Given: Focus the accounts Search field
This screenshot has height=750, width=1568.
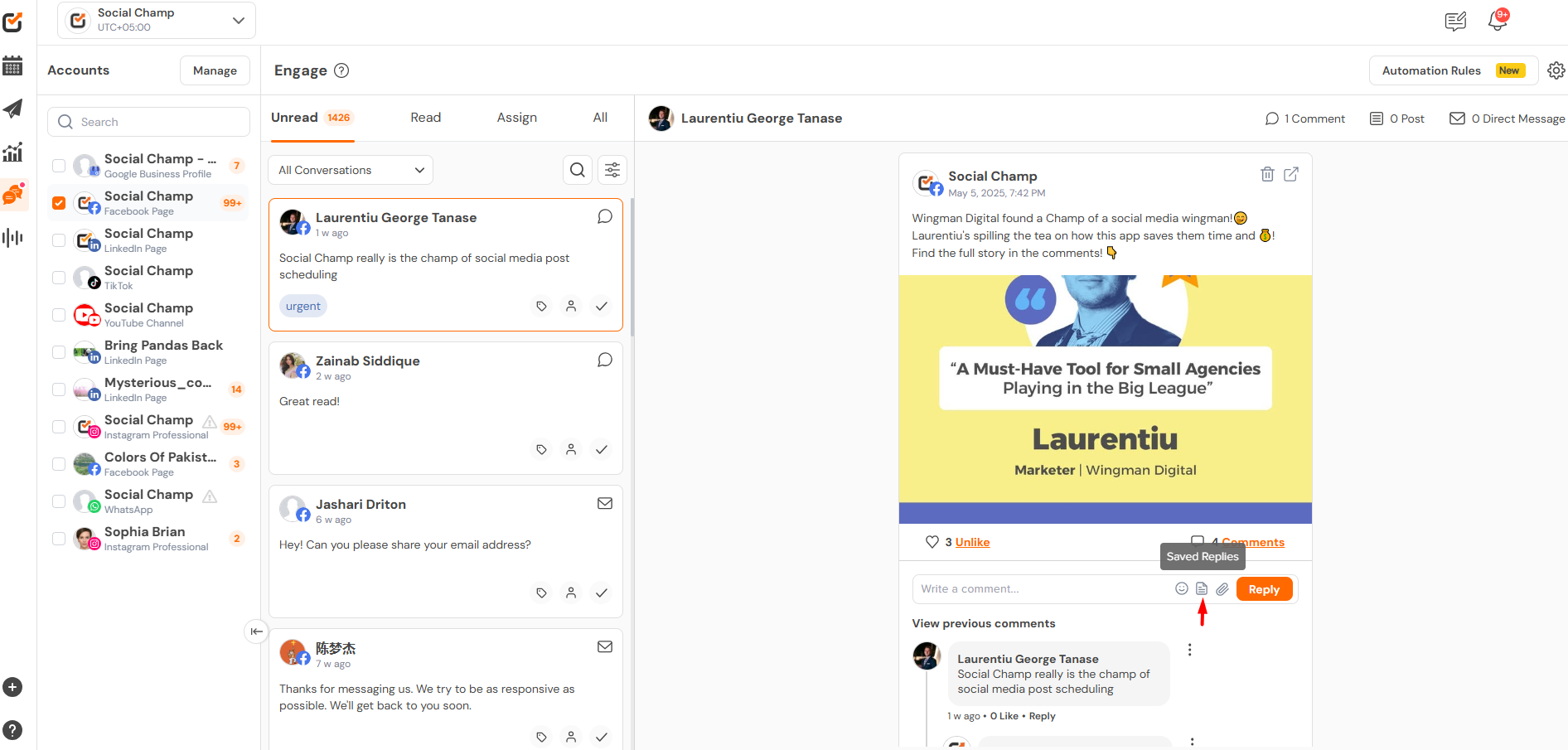Looking at the screenshot, I should [x=148, y=122].
